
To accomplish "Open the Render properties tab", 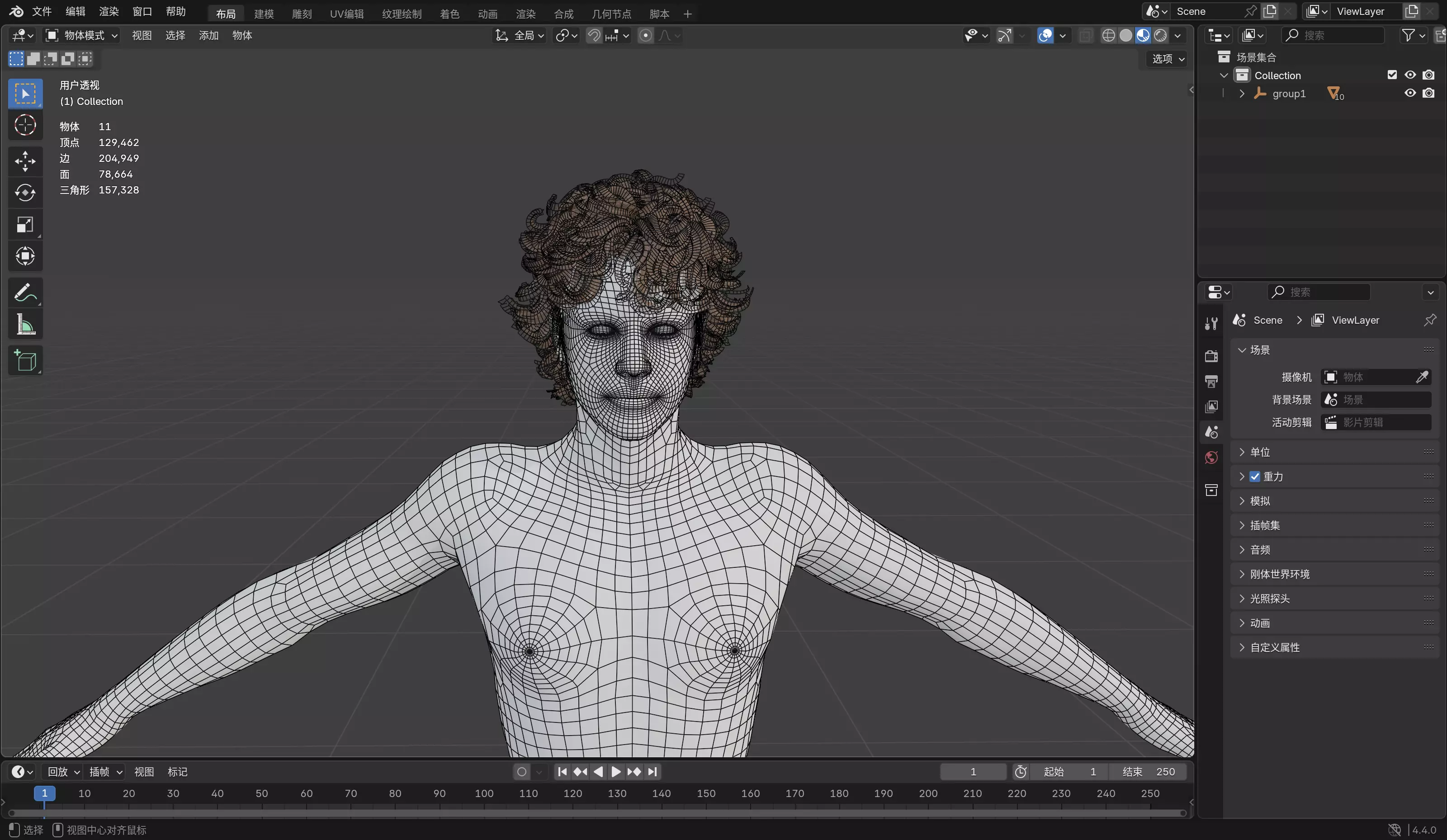I will [x=1211, y=356].
